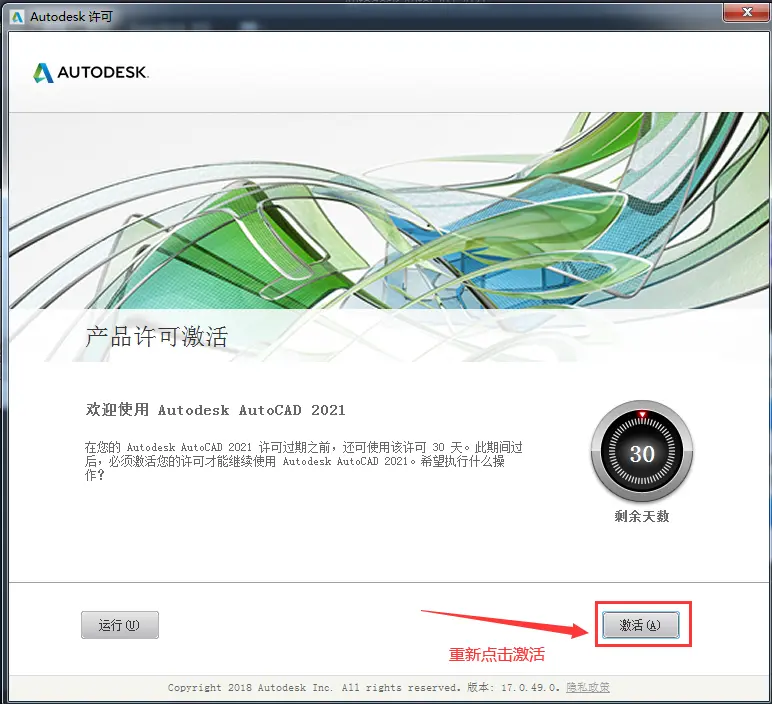
Task: Click the number 30 inside the dial
Action: [x=641, y=454]
